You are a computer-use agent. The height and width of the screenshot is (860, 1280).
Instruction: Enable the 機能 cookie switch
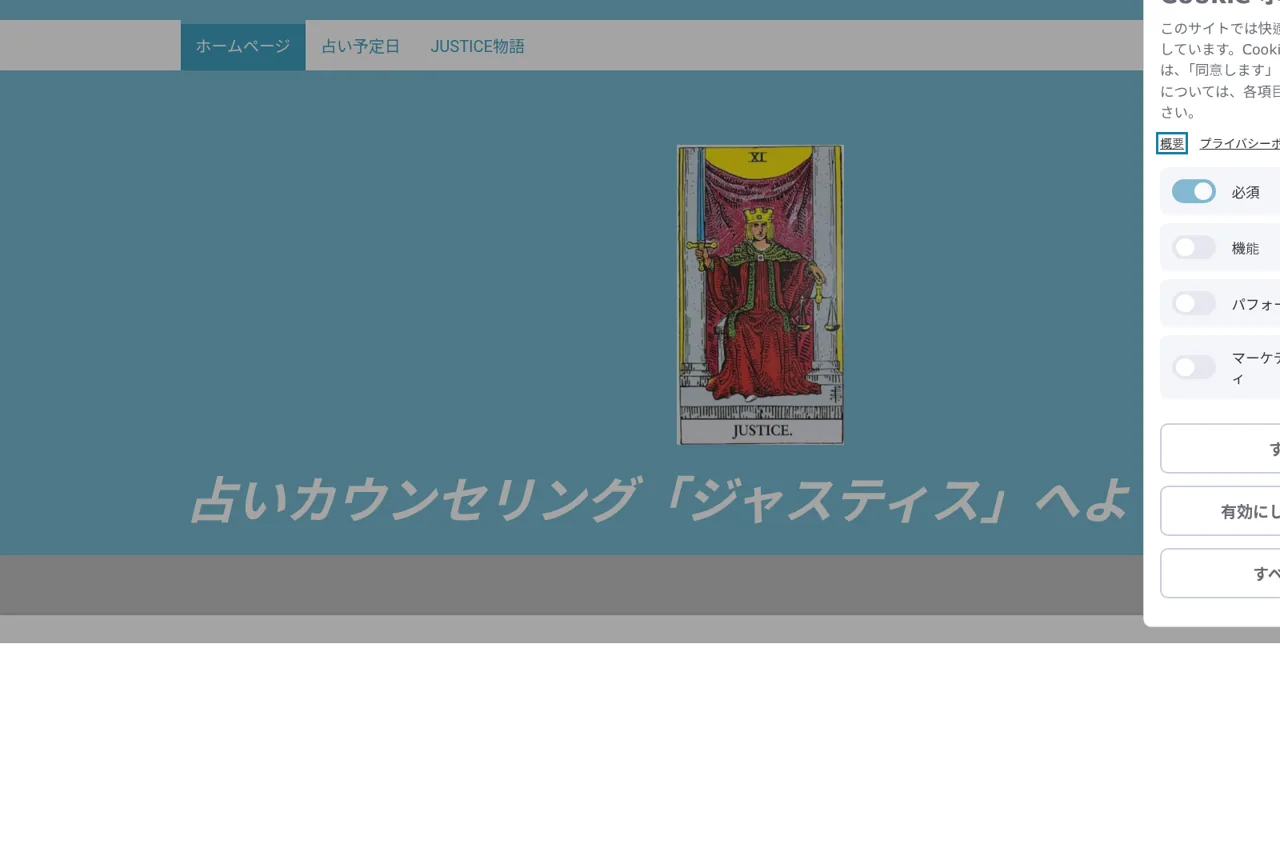[1194, 247]
